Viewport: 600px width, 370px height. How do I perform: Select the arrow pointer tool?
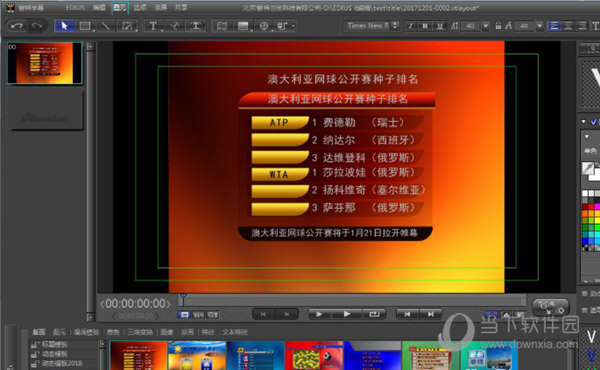pos(64,26)
